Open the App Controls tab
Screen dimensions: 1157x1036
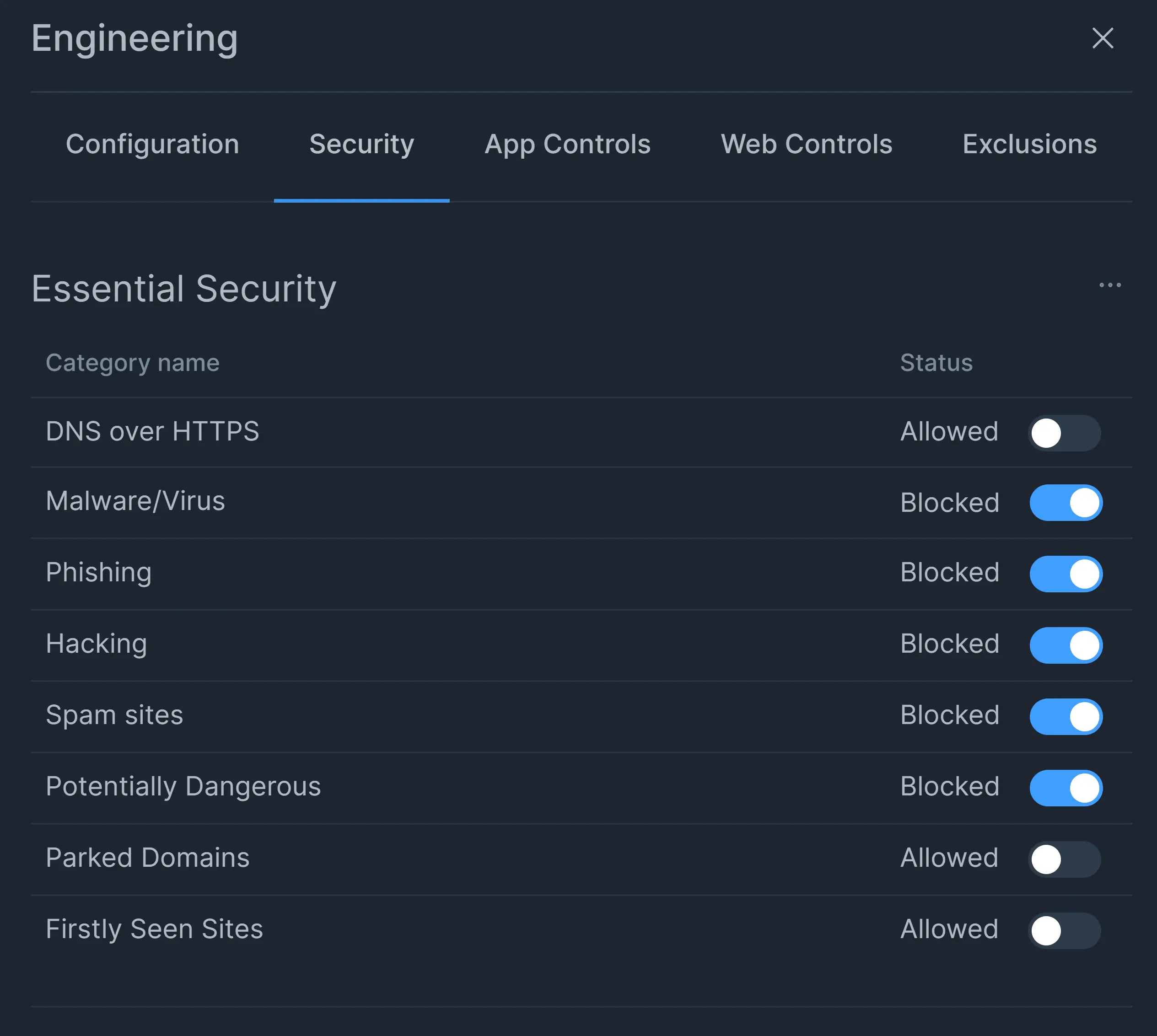click(567, 144)
